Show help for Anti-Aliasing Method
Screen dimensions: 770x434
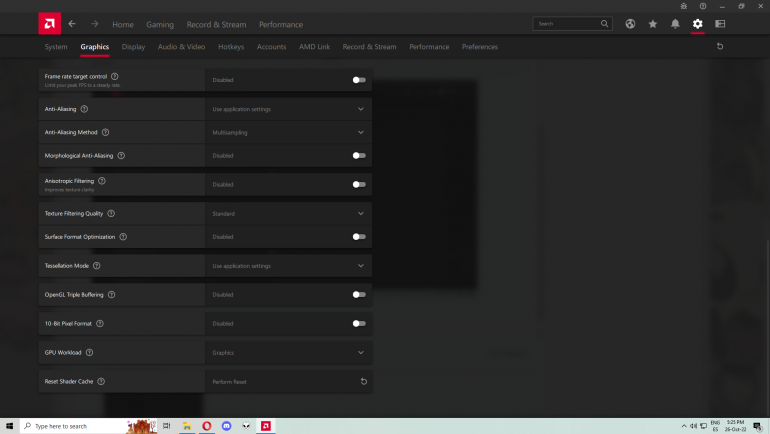105,132
